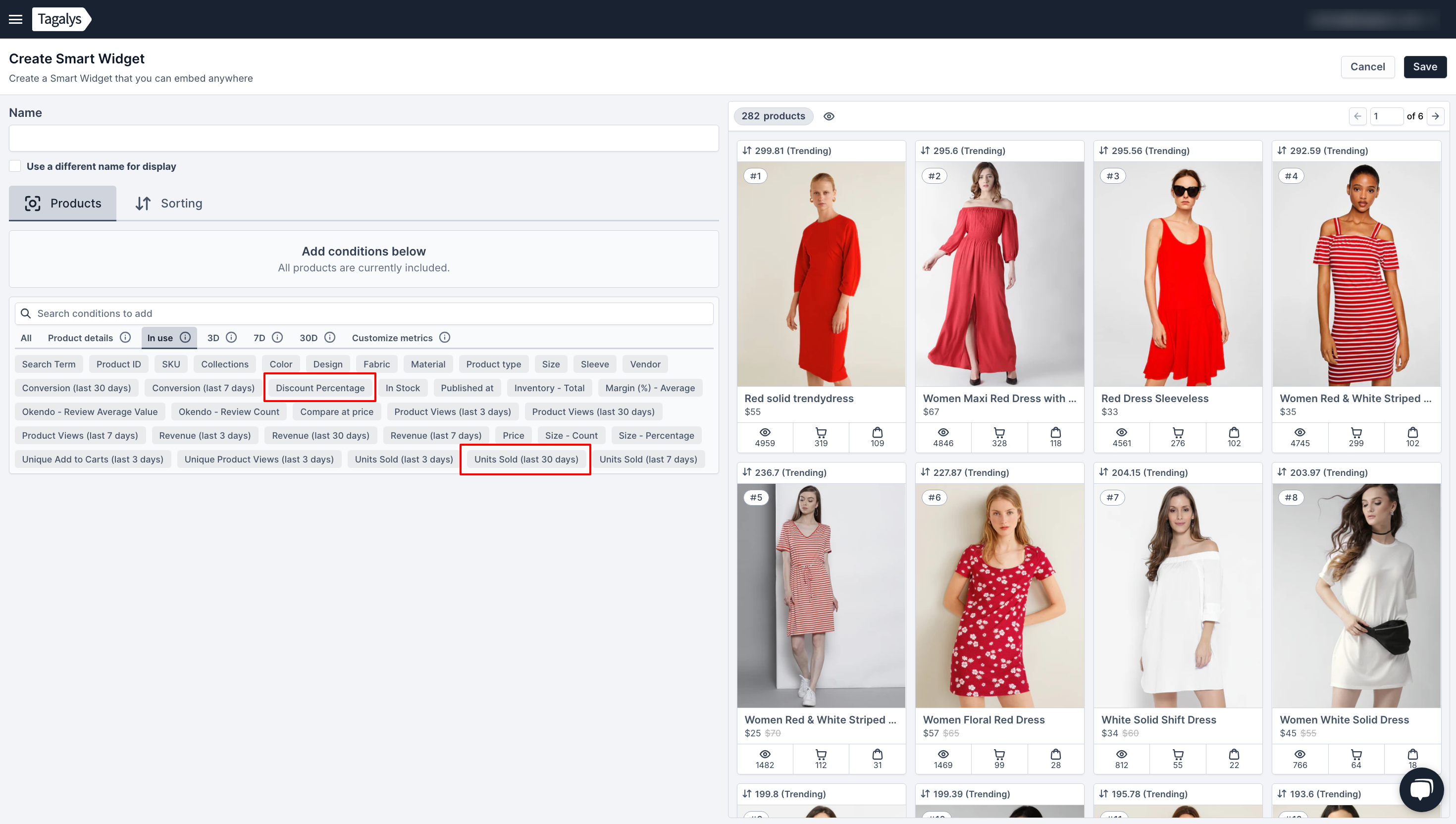Open Women Floral Red Dress product image
The height and width of the screenshot is (824, 1456).
pos(999,595)
